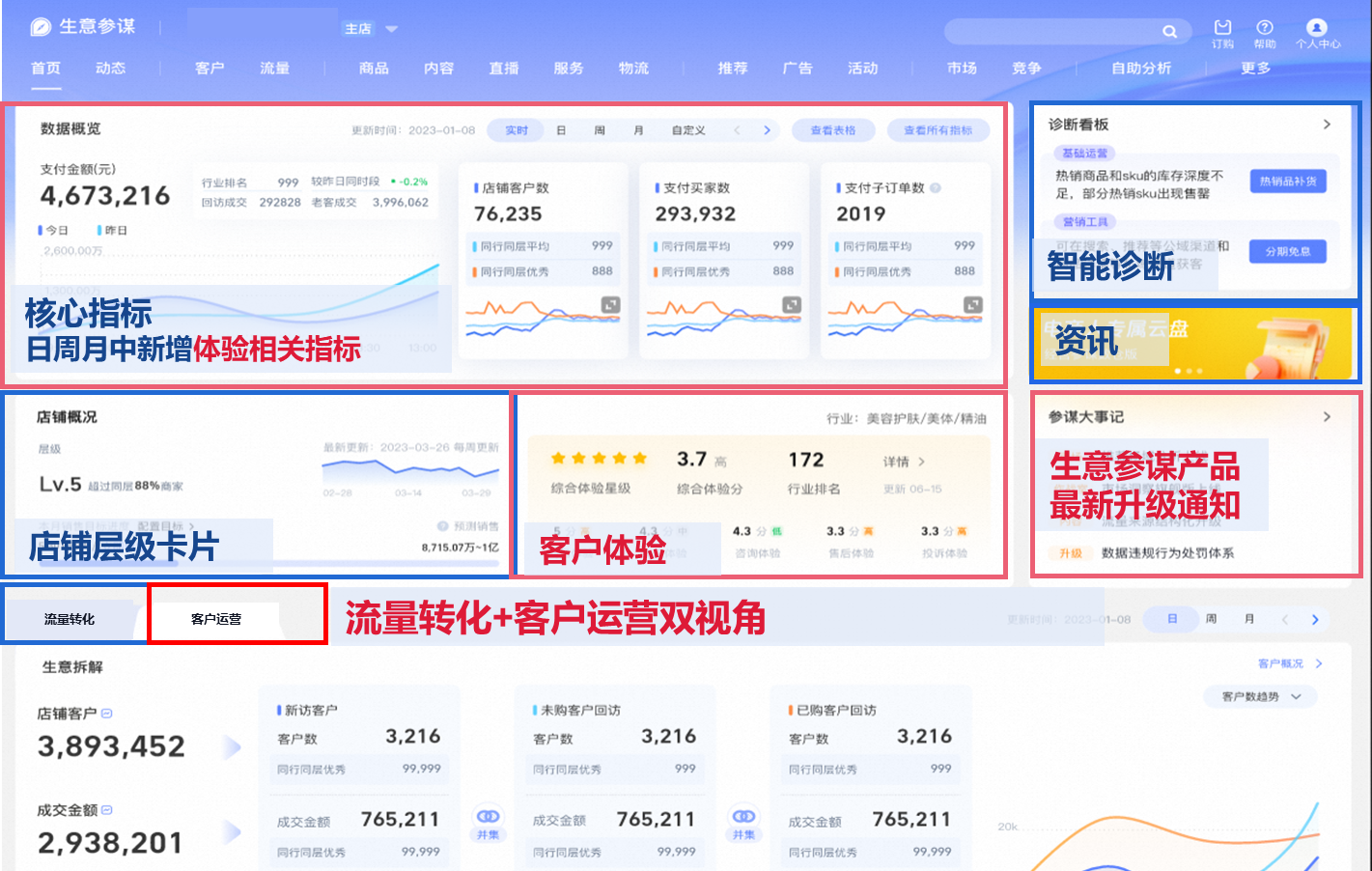Click the 综合体验分 value 3.7

click(692, 460)
